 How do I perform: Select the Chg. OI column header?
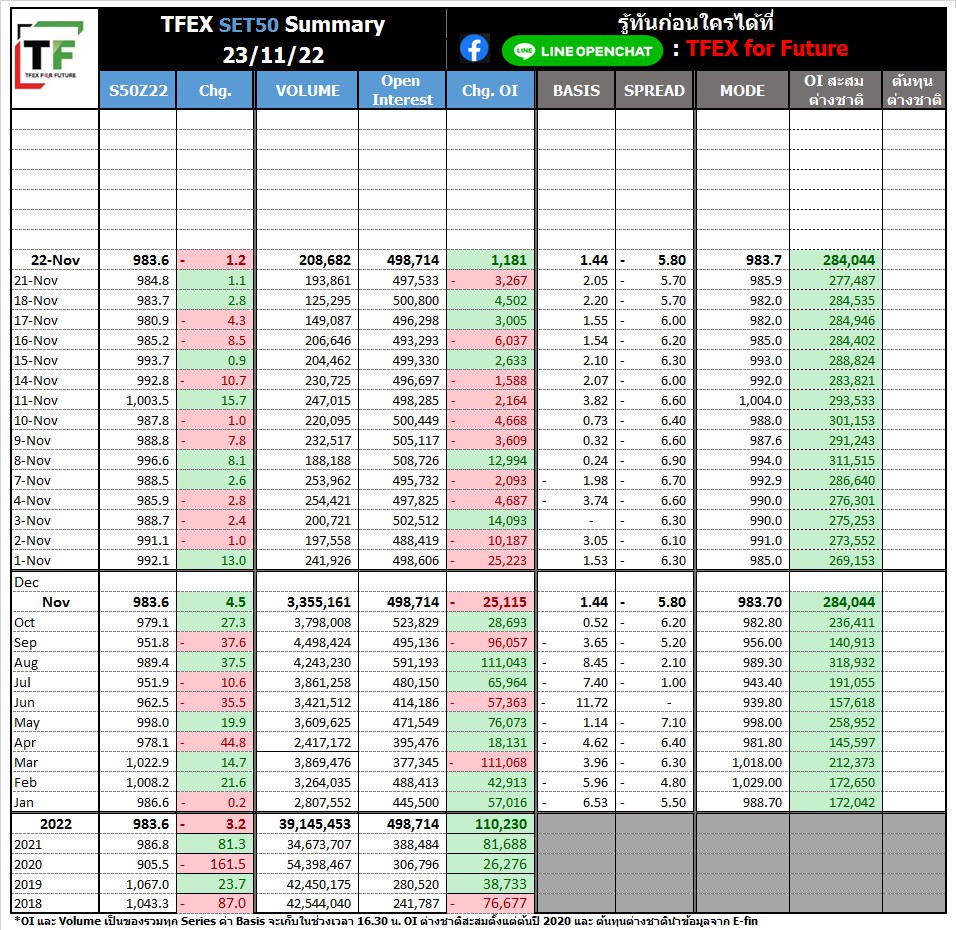point(490,90)
